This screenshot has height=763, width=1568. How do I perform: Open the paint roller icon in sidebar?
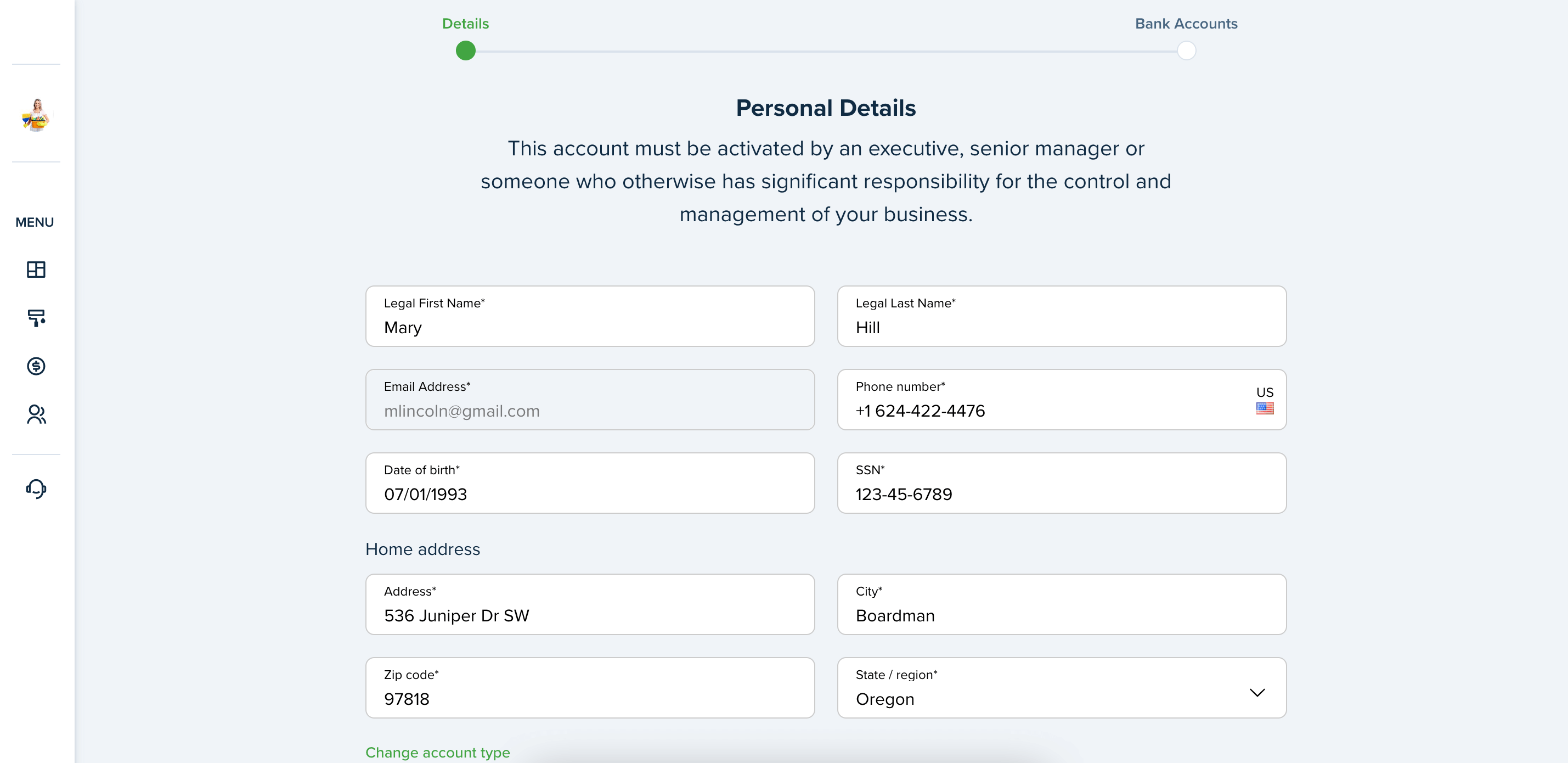[36, 318]
